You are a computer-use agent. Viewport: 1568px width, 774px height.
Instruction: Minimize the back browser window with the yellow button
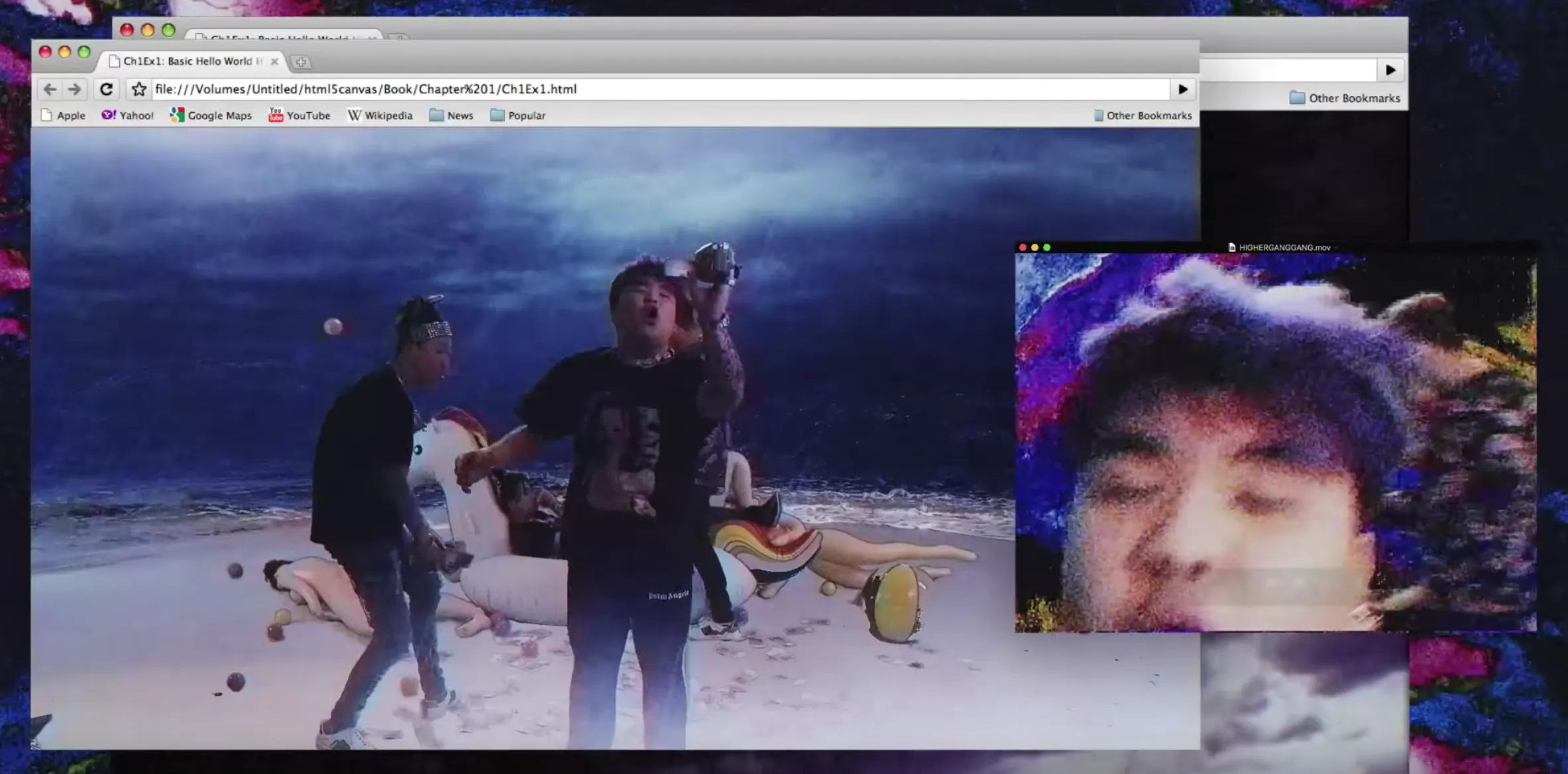click(x=148, y=30)
